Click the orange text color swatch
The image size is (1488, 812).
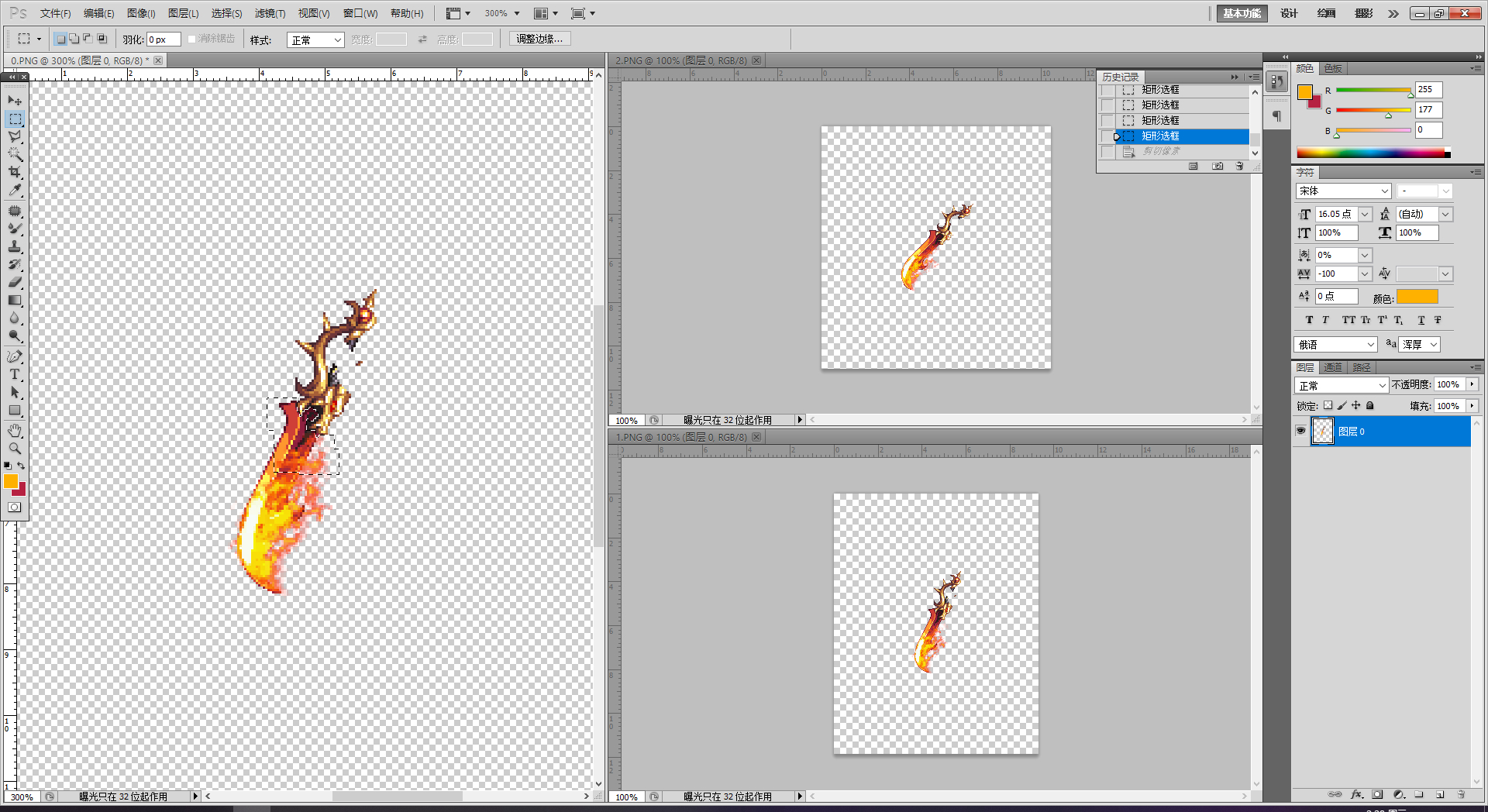pyautogui.click(x=1417, y=297)
